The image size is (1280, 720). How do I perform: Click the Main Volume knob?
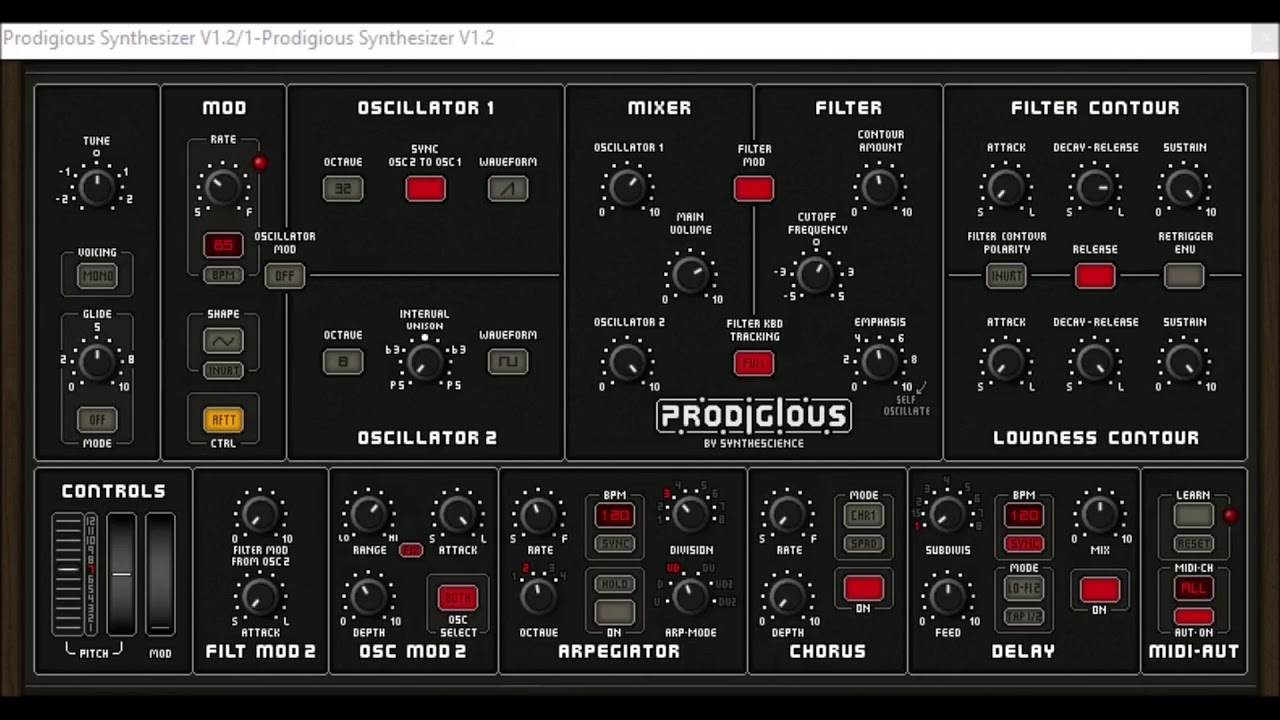tap(690, 274)
